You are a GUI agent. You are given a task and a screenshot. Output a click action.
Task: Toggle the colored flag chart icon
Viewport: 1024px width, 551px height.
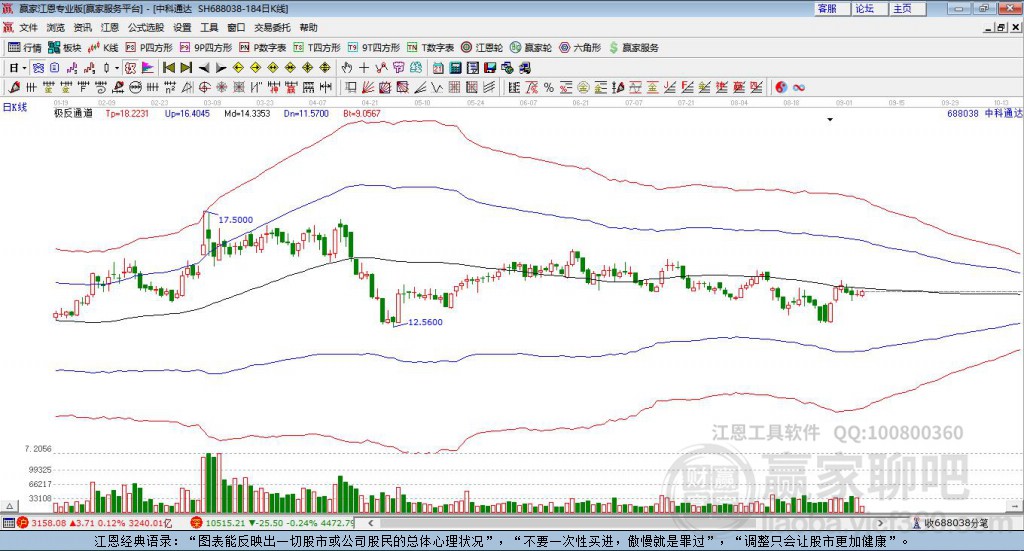pyautogui.click(x=148, y=68)
